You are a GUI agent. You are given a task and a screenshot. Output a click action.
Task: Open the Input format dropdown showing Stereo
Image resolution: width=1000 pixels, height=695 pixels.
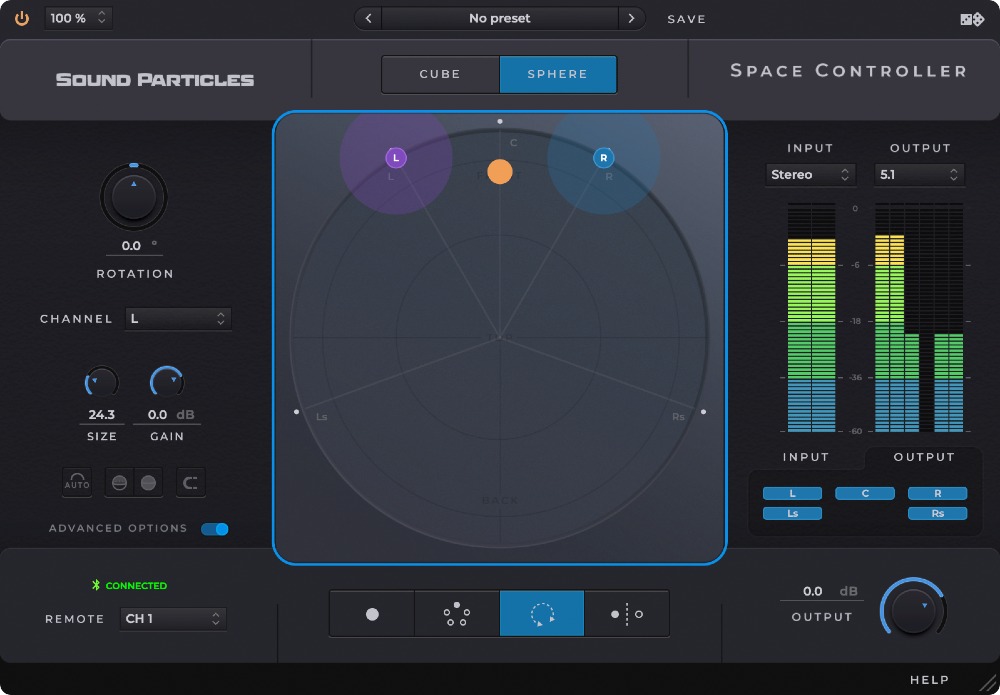tap(811, 174)
